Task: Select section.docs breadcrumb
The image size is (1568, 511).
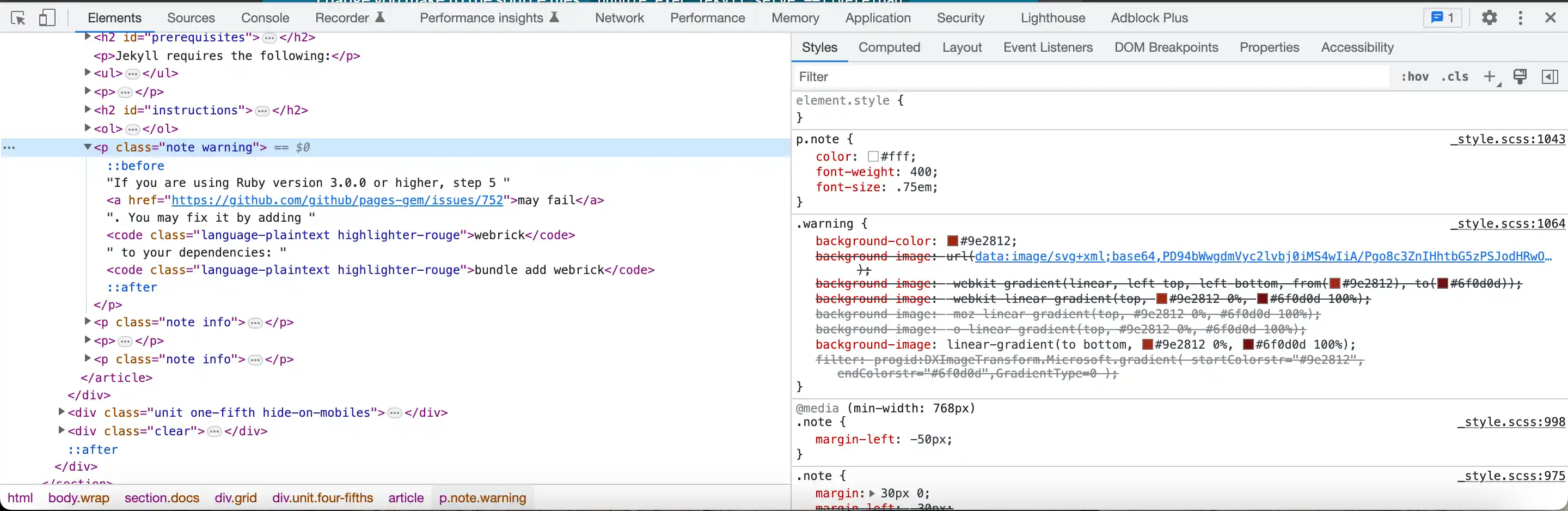Action: click(162, 497)
